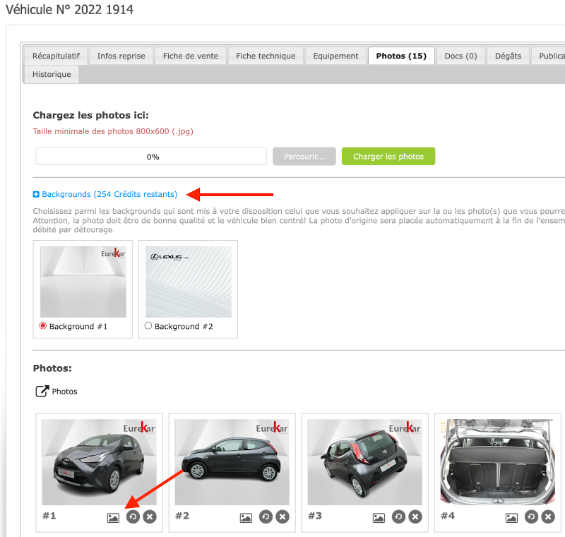Click the 0% upload progress bar
The image size is (565, 537).
pyautogui.click(x=151, y=156)
